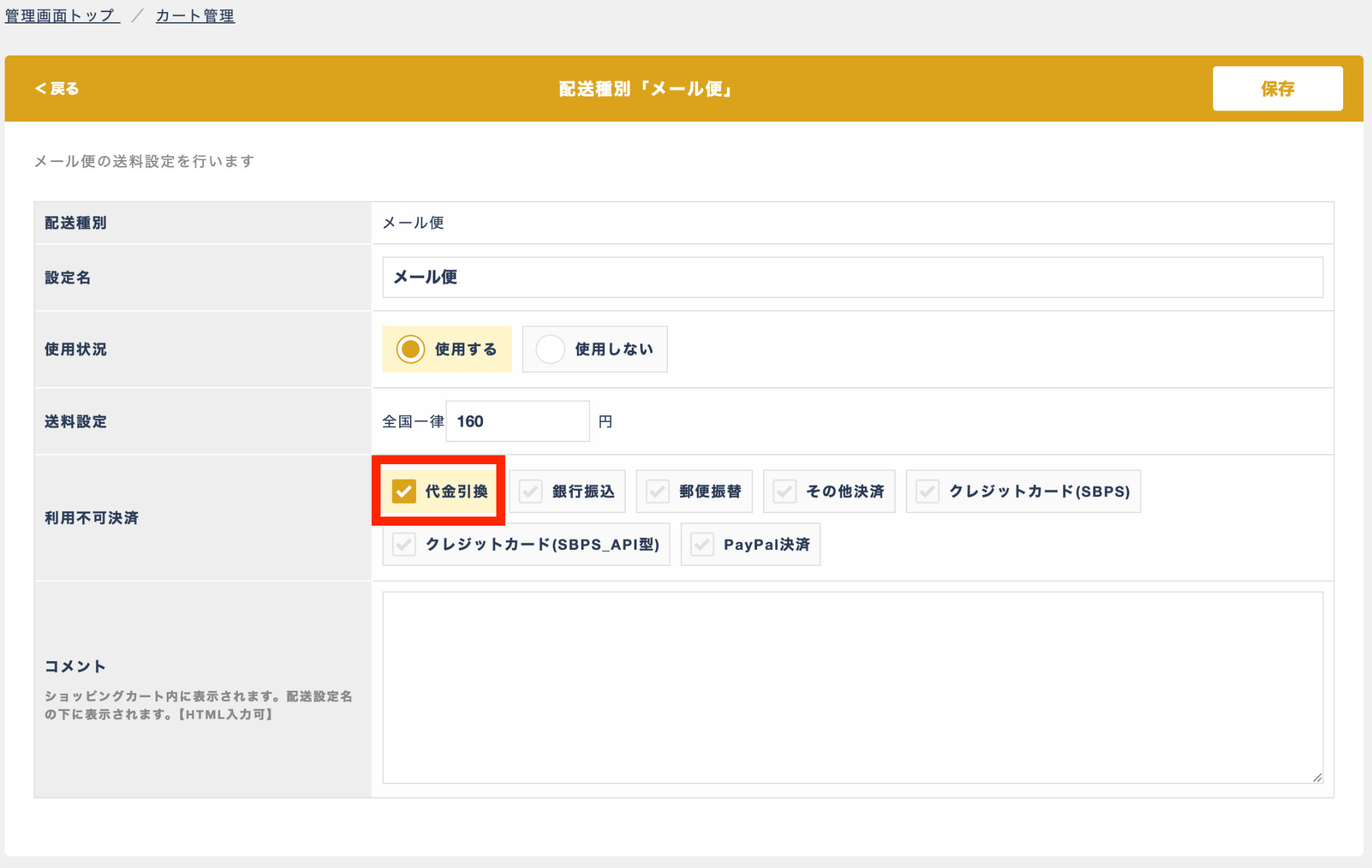Check the 銀行振込 checkbox
This screenshot has height=868, width=1372.
point(567,492)
